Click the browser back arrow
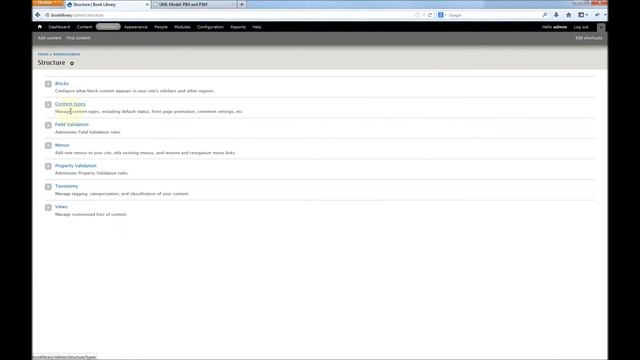The height and width of the screenshot is (360, 640). pos(38,15)
